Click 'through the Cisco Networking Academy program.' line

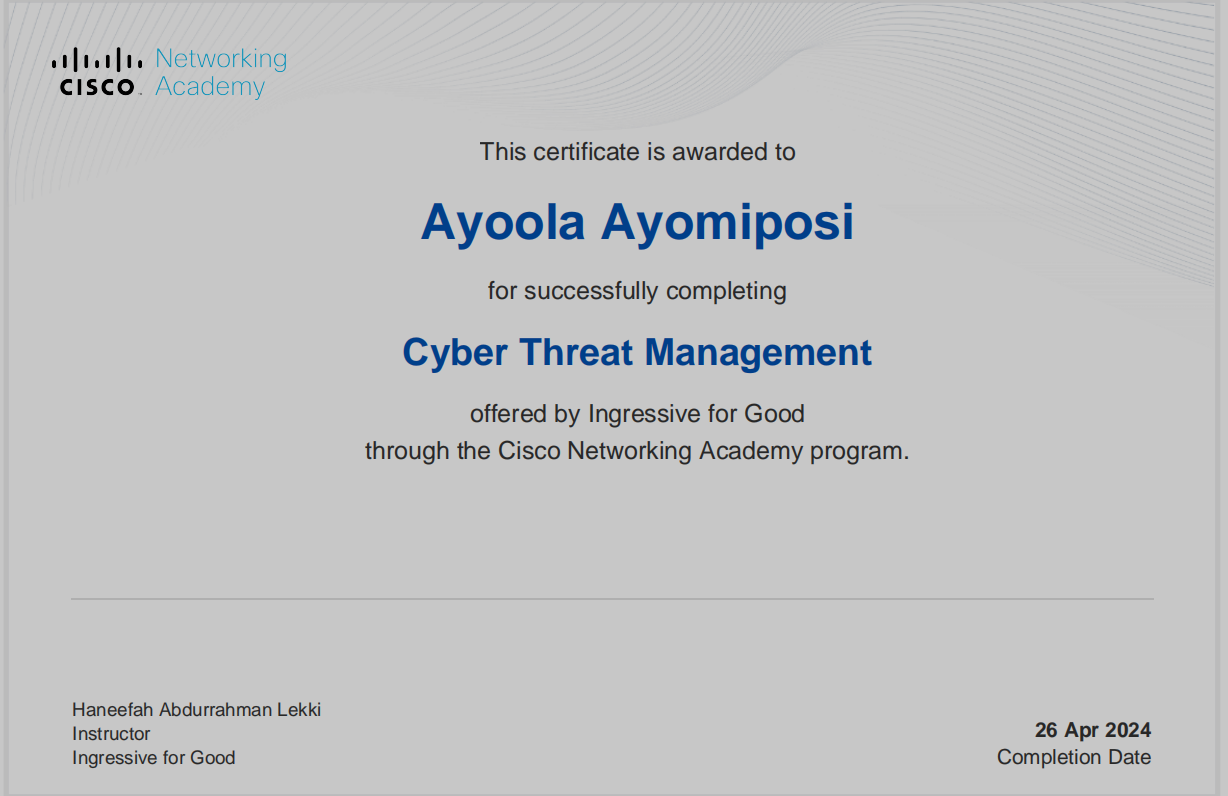pyautogui.click(x=637, y=451)
